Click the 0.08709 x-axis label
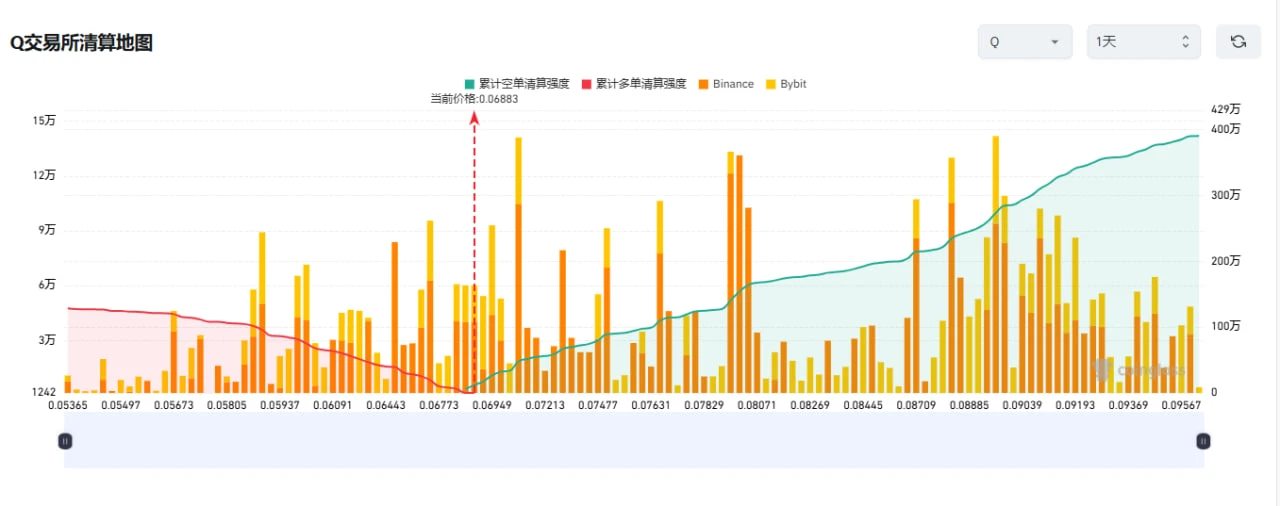The image size is (1280, 506). [x=916, y=405]
